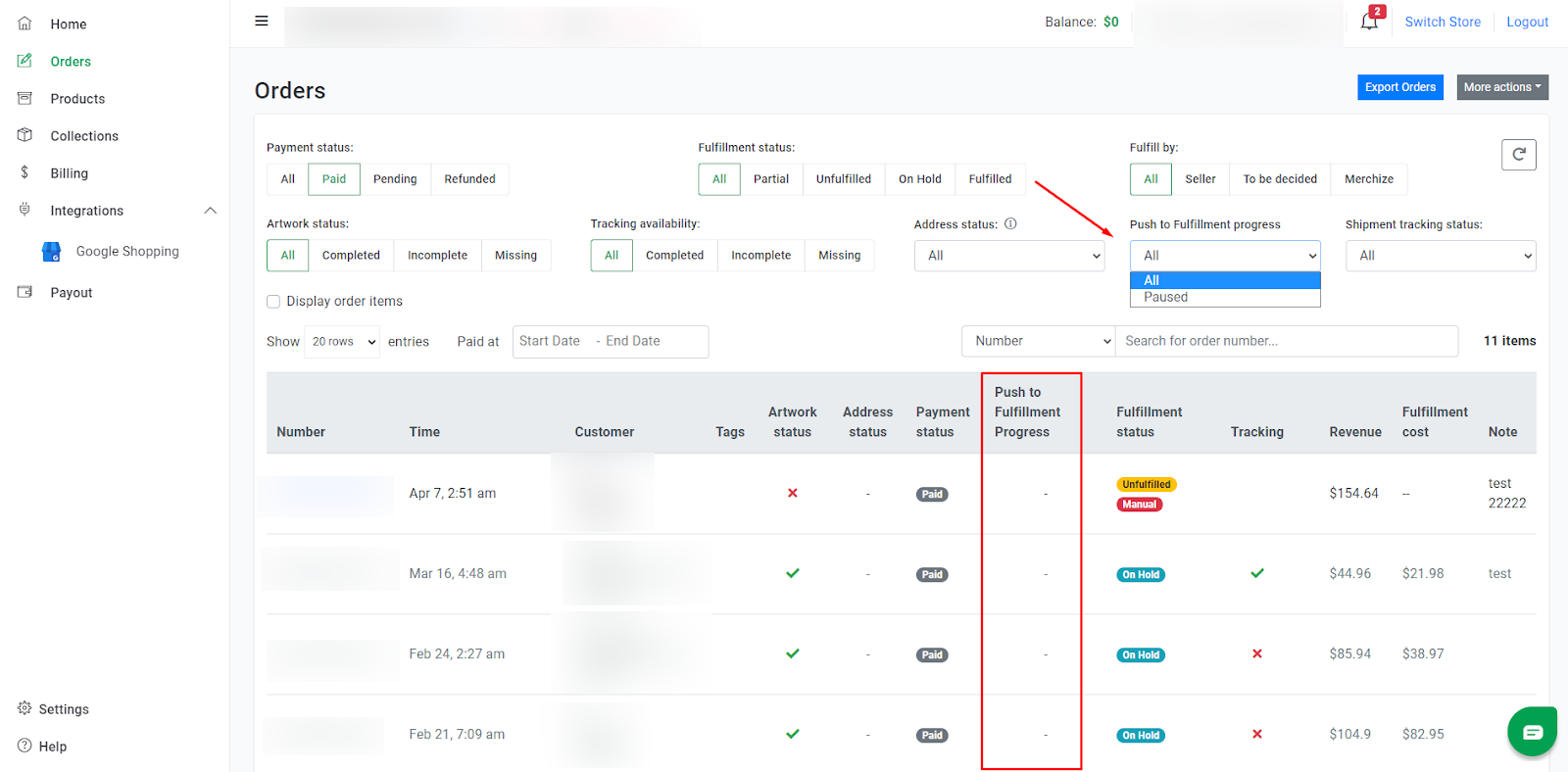
Task: Click the Payout sidebar icon
Action: 25,292
